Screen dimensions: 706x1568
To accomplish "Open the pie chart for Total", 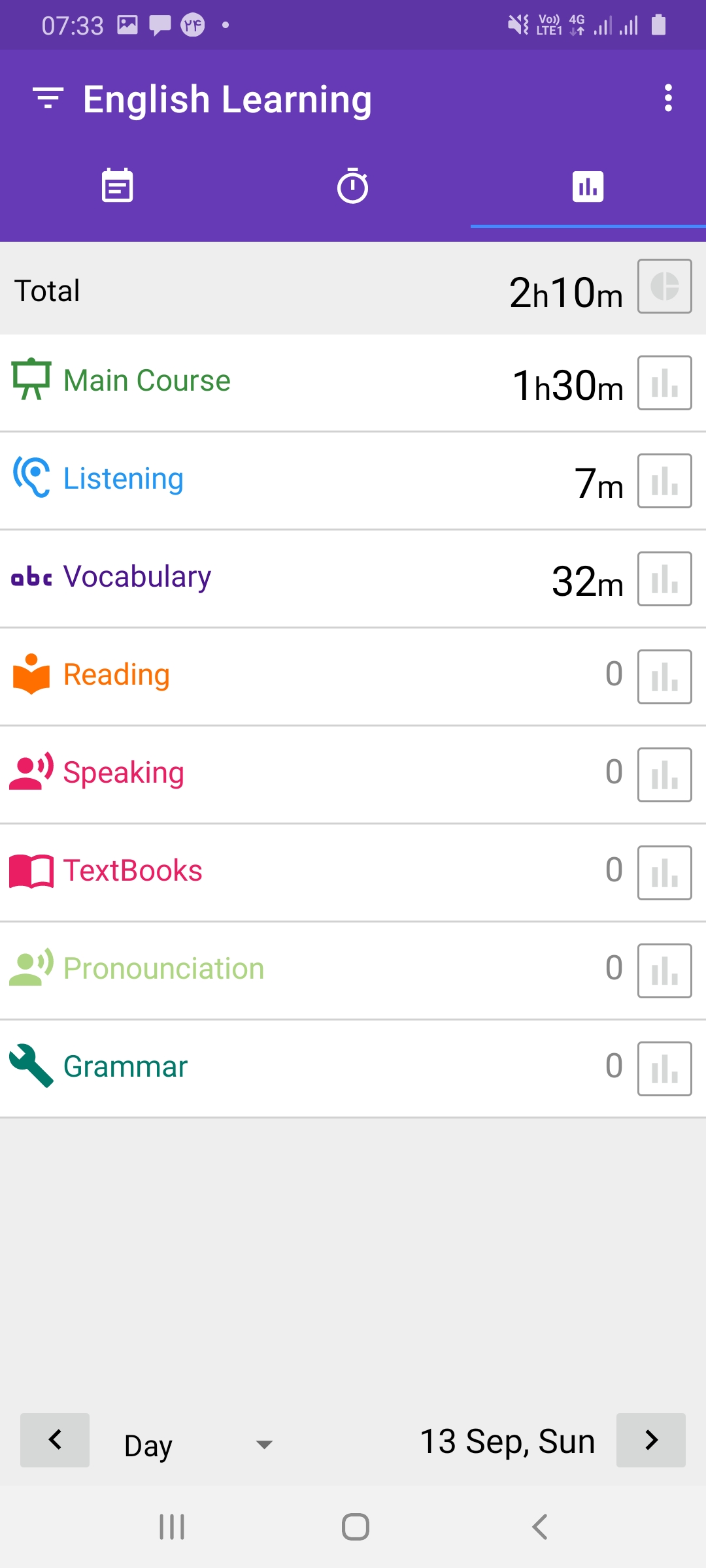I will pos(665,286).
